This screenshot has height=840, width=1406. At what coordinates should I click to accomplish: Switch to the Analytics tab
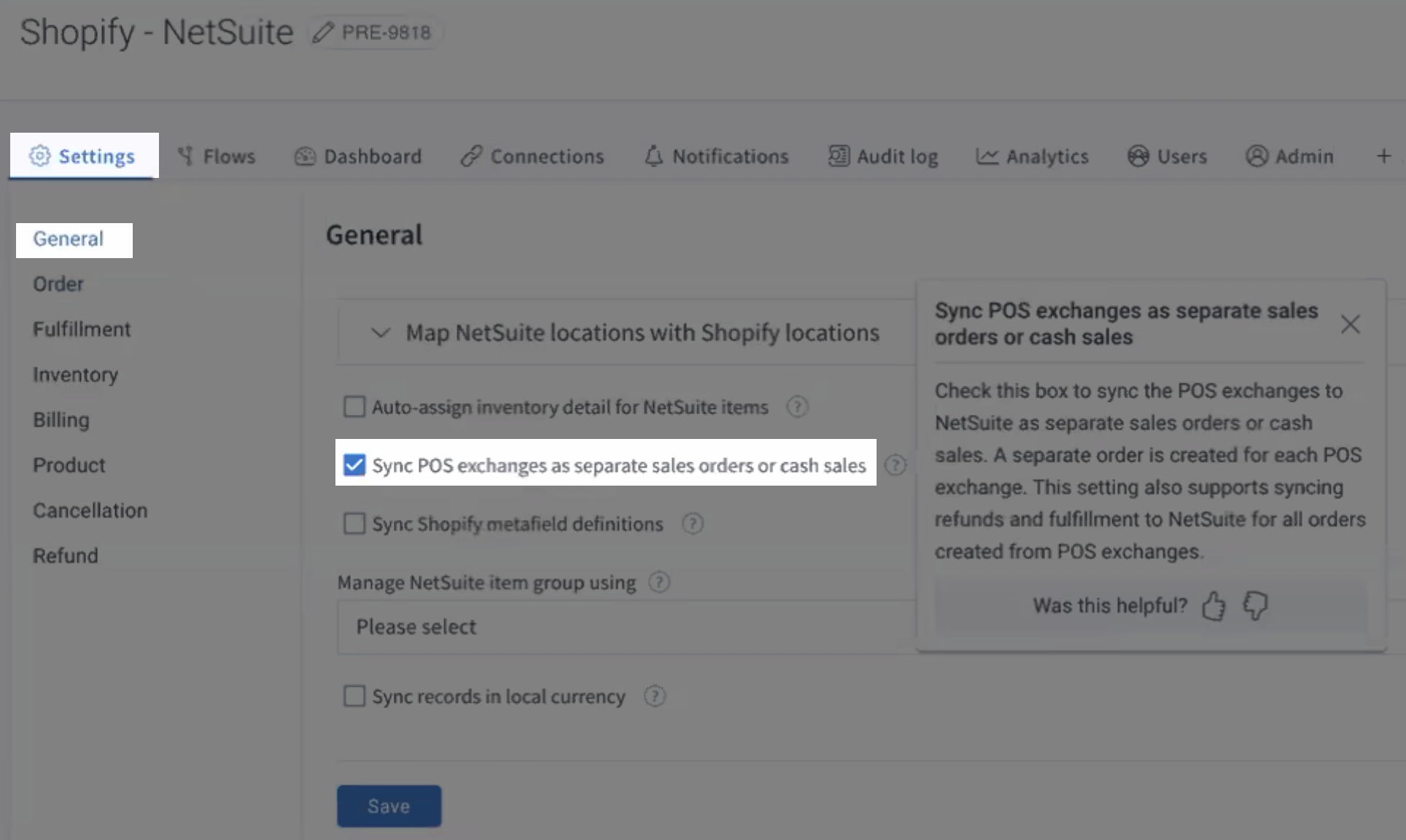[1032, 156]
